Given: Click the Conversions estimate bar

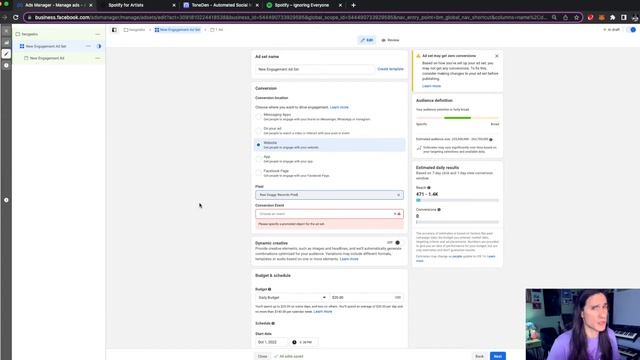Looking at the screenshot, I should 457,222.
